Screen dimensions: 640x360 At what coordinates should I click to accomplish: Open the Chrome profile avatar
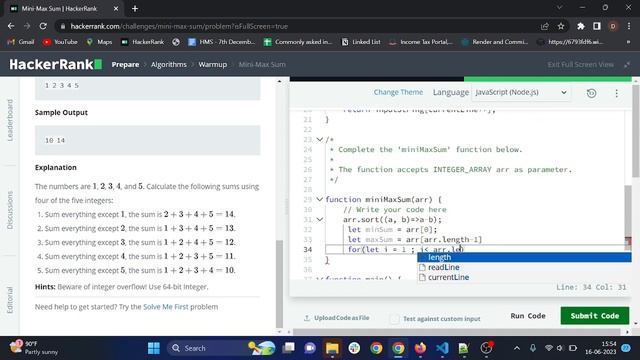pyautogui.click(x=613, y=26)
